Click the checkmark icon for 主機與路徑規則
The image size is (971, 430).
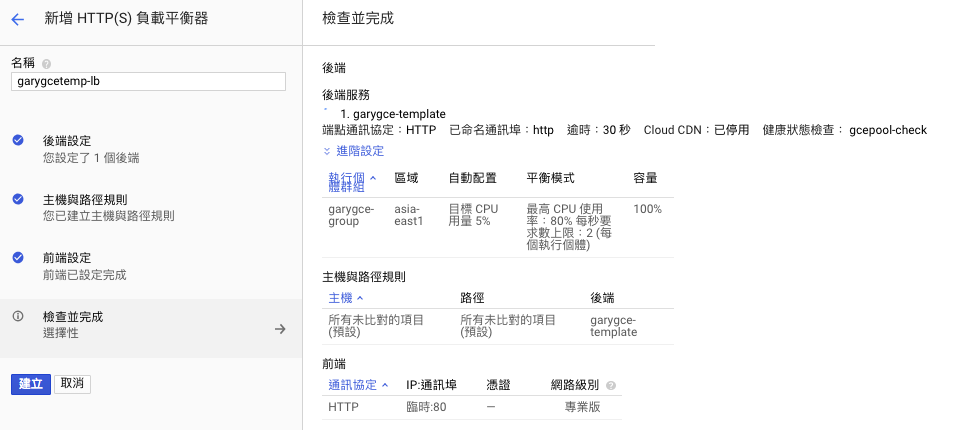pyautogui.click(x=18, y=199)
